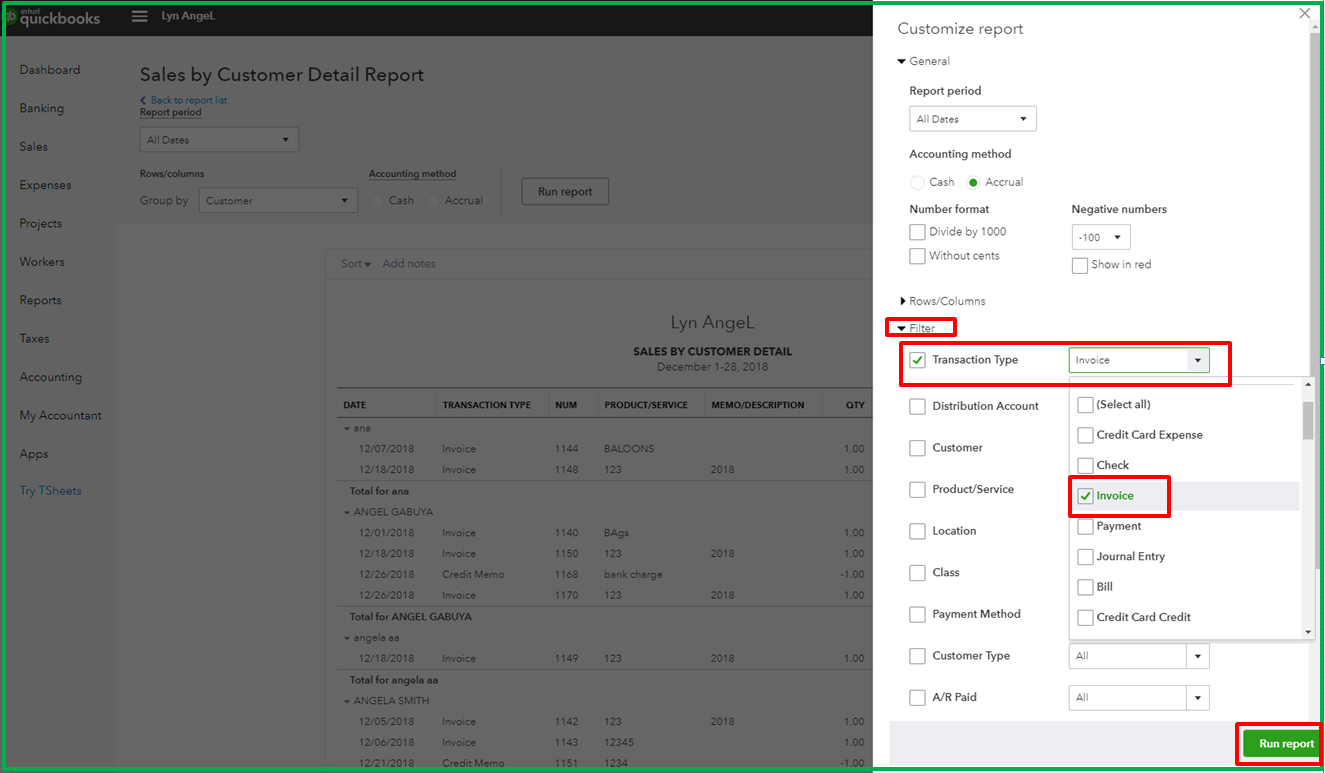Open Dashboard in the sidebar
The height and width of the screenshot is (773, 1325).
point(50,70)
